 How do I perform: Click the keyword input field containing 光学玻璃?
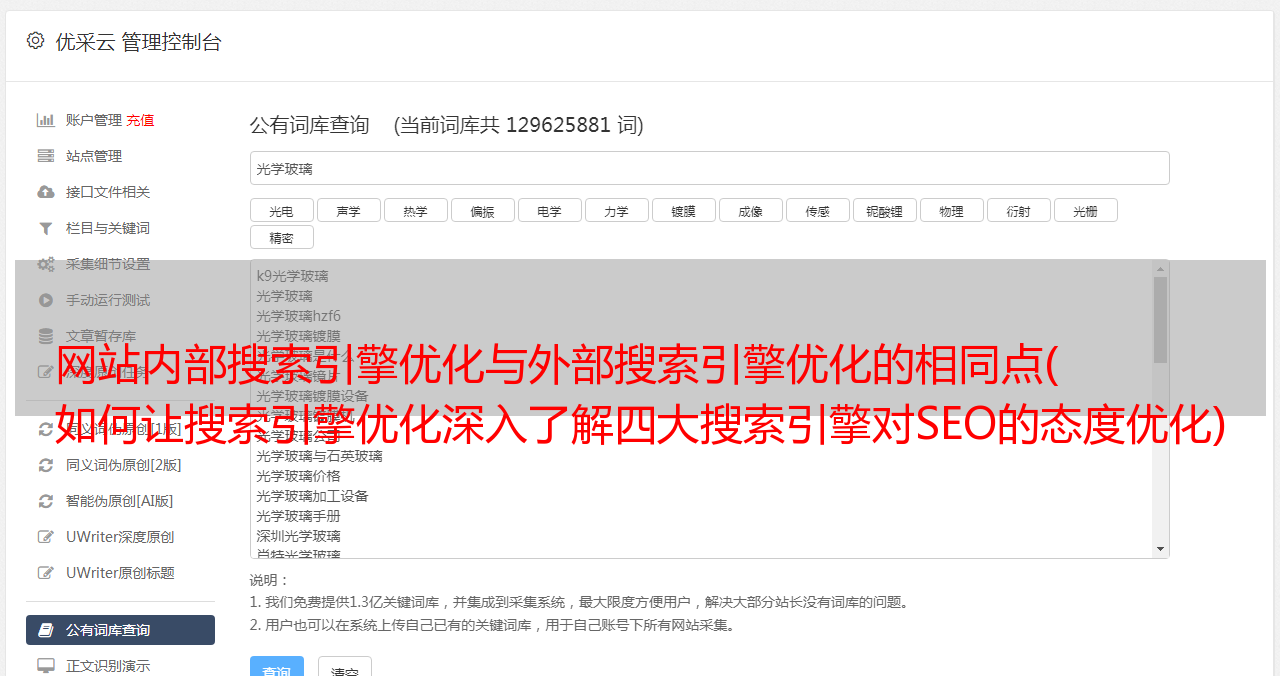709,168
